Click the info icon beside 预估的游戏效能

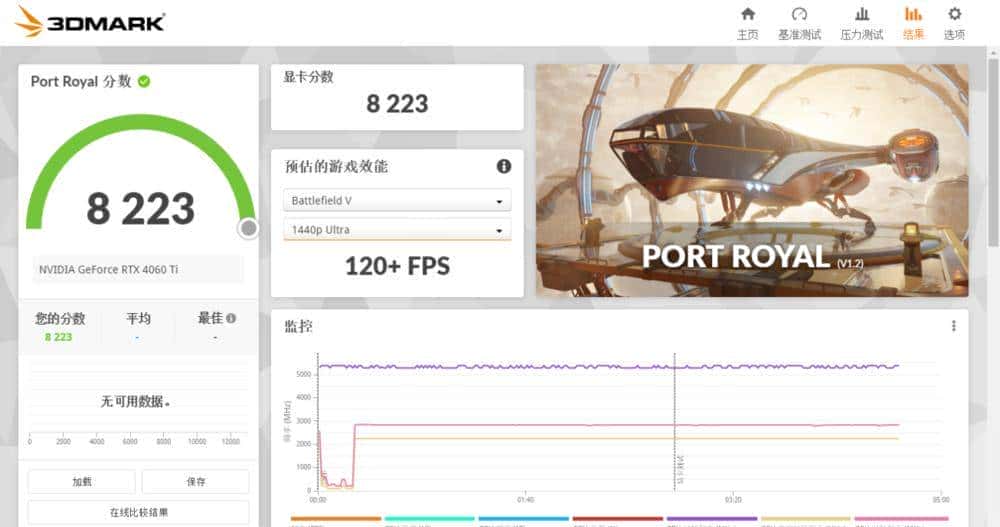pos(504,167)
